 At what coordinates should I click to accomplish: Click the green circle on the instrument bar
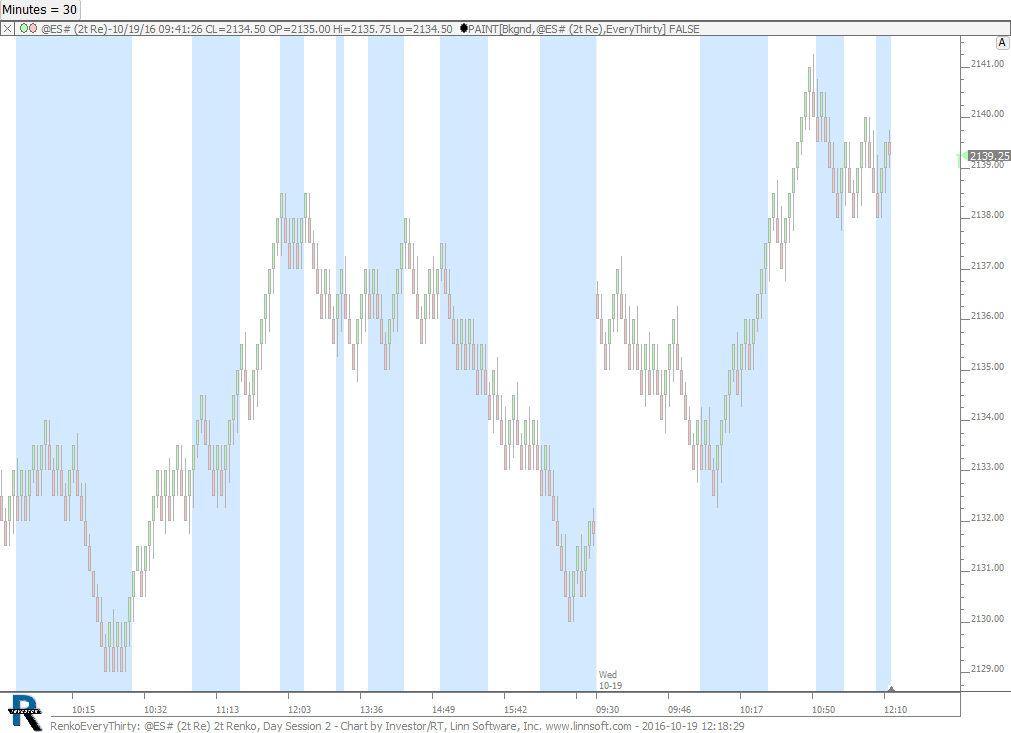(x=24, y=28)
